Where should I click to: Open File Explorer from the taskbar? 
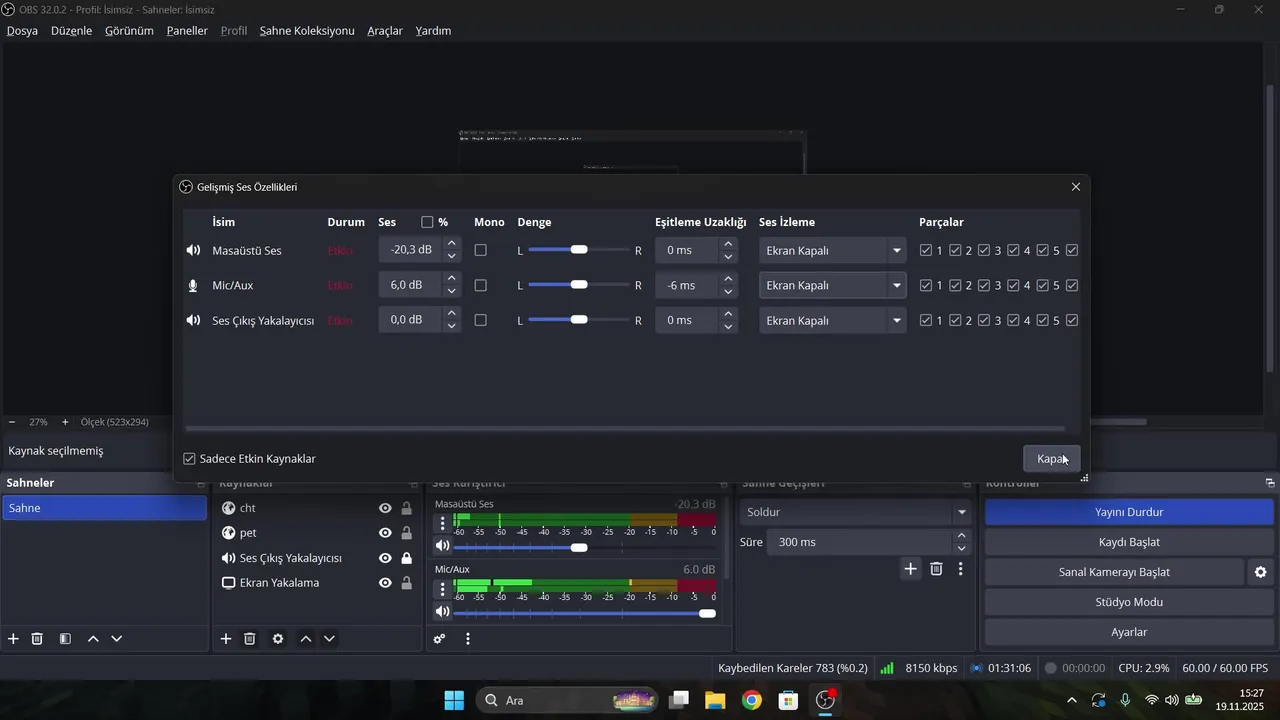click(715, 700)
